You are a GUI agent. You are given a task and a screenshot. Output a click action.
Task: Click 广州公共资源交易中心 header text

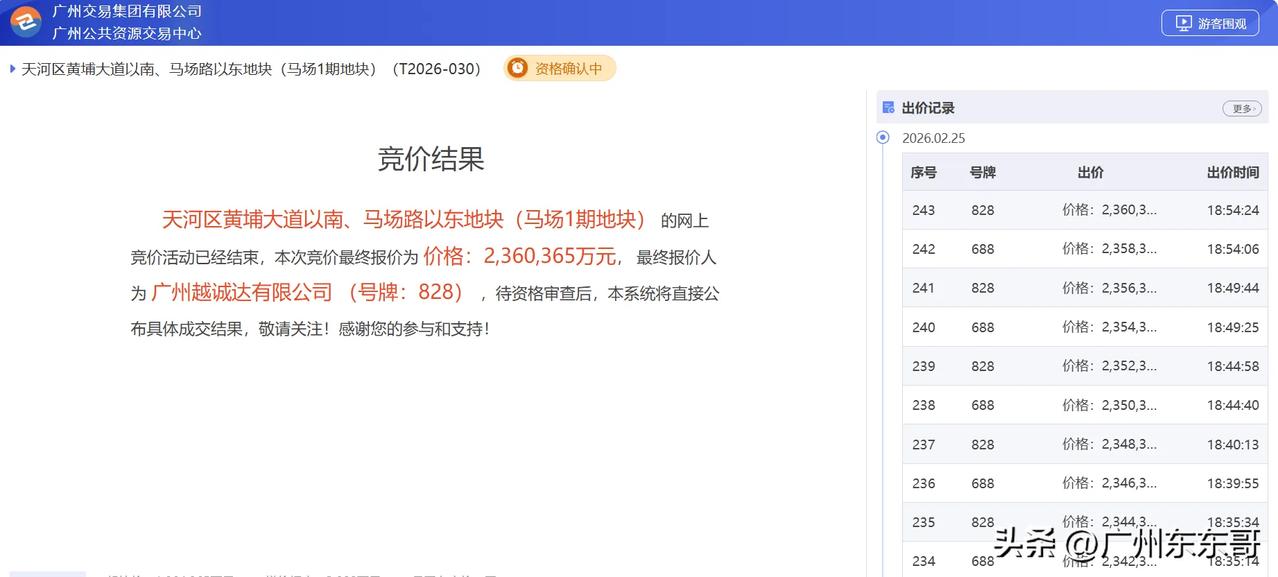pyautogui.click(x=127, y=33)
